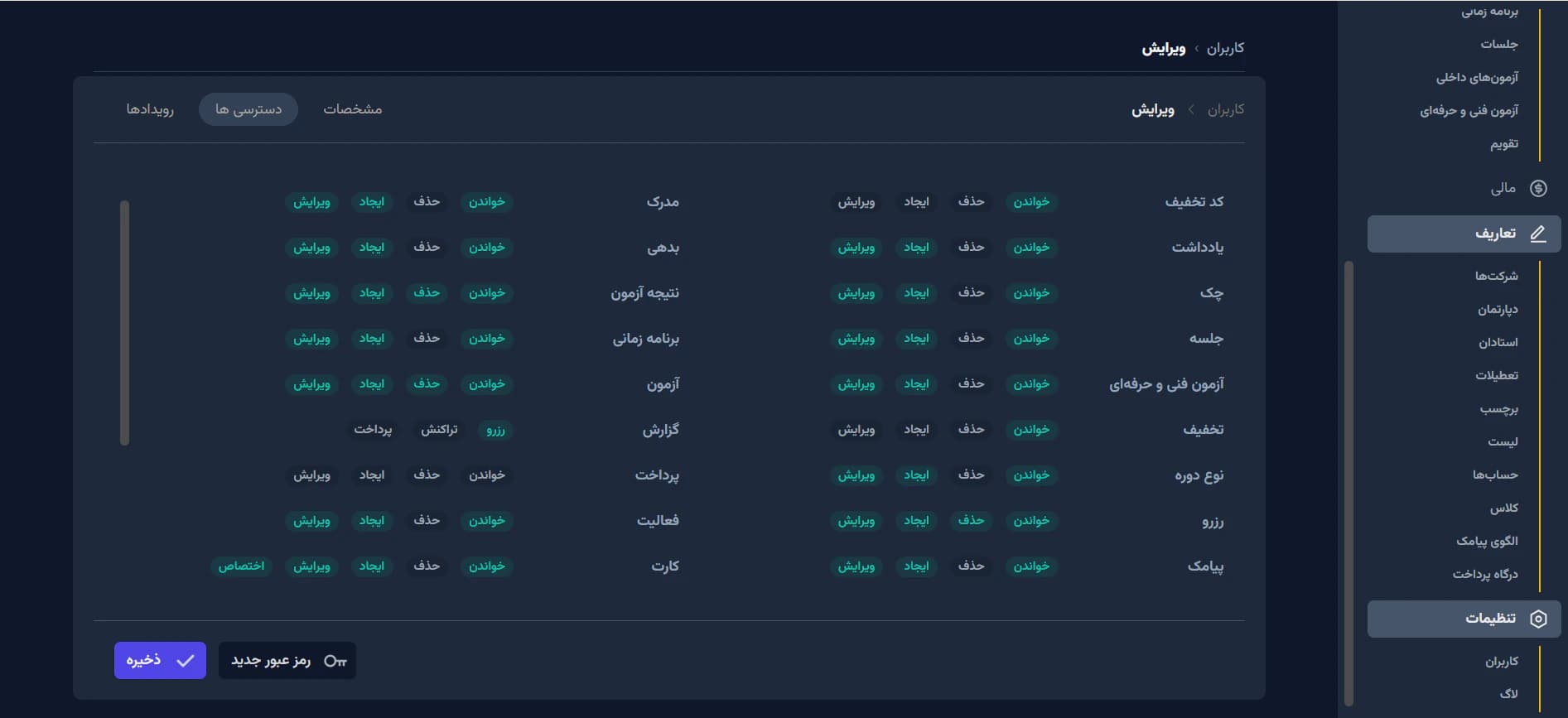This screenshot has height=718, width=1568.
Task: Open جلسات in sidebar
Action: coord(1499,44)
